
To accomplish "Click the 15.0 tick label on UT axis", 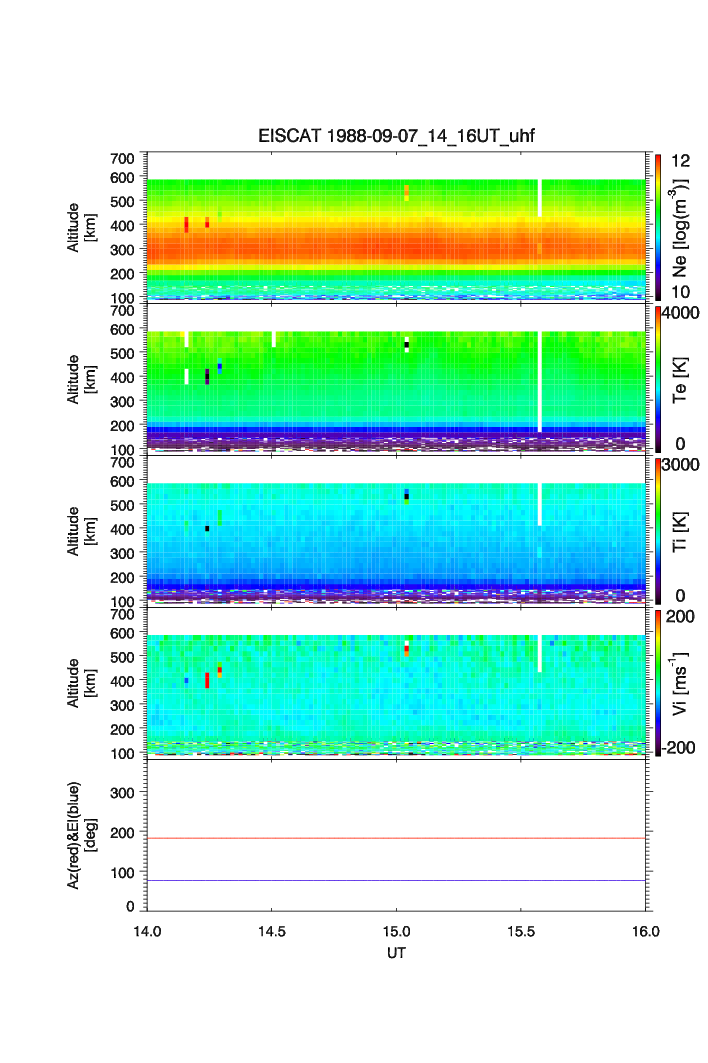I will pyautogui.click(x=397, y=932).
